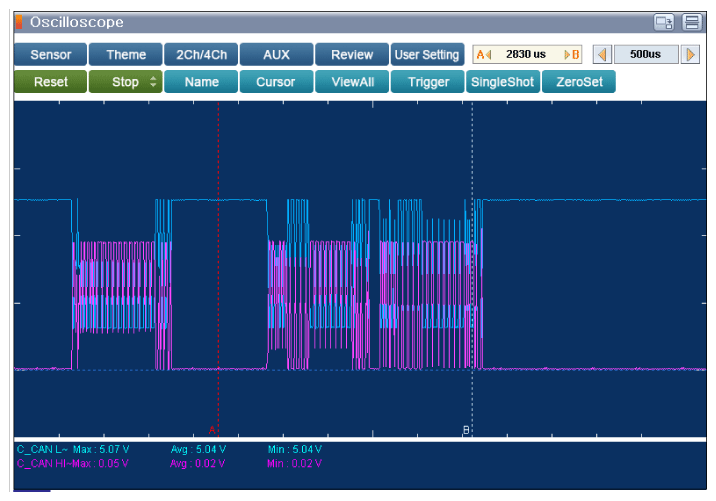716x501 pixels.
Task: Click the Avg : 5.04 V reading
Action: point(198,449)
